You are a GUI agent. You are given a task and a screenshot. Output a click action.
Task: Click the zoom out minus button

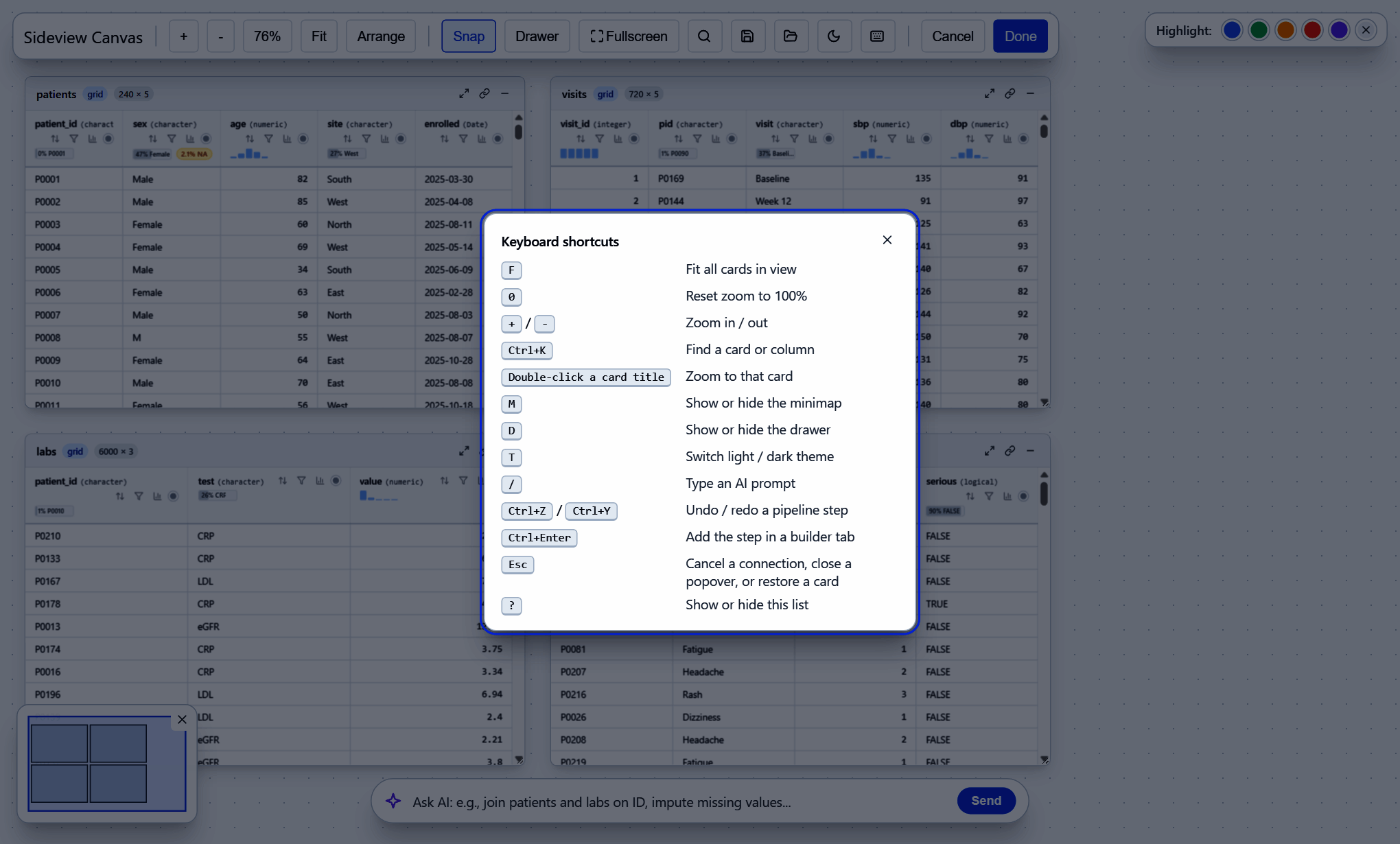[x=220, y=36]
